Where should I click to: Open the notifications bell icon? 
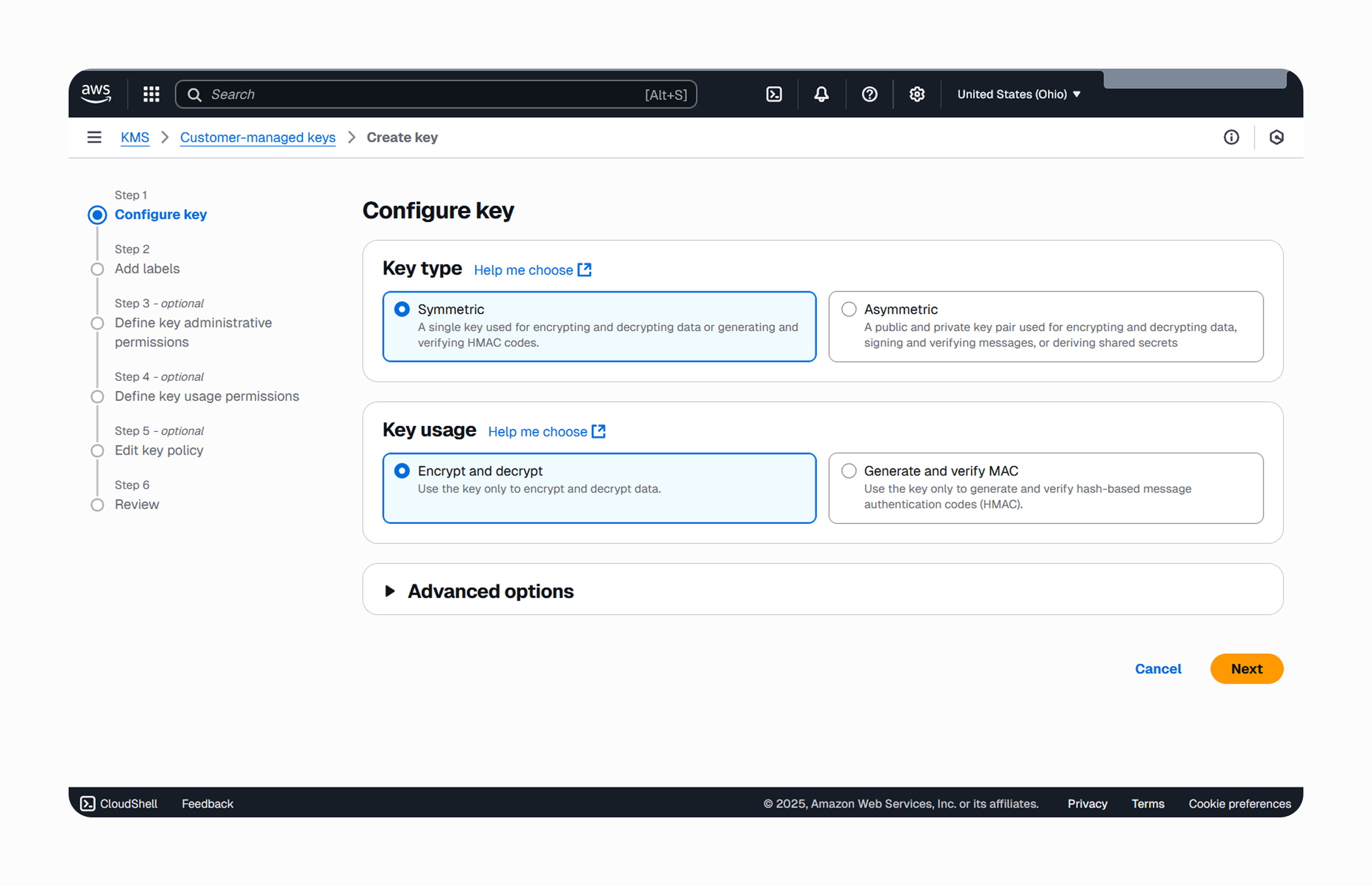(x=822, y=94)
